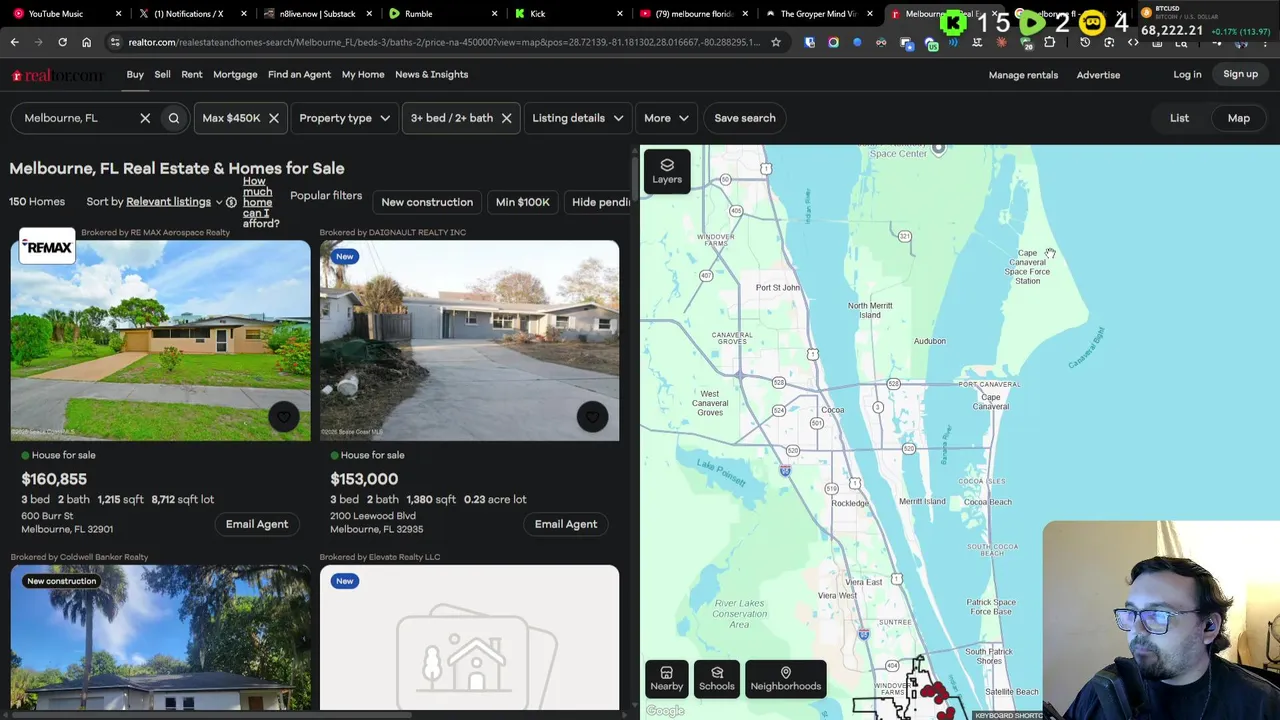Image resolution: width=1280 pixels, height=720 pixels.
Task: Show Neighborhoods on the map
Action: [x=786, y=679]
